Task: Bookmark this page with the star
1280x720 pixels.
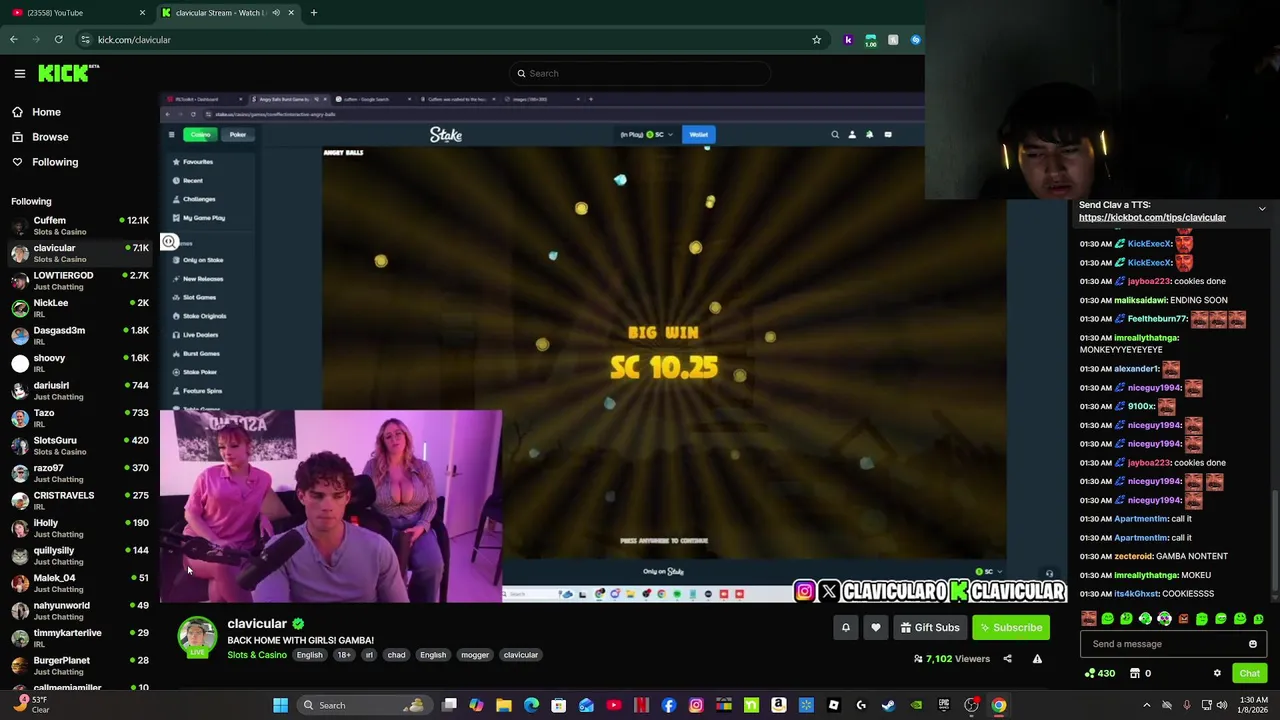Action: 816,40
